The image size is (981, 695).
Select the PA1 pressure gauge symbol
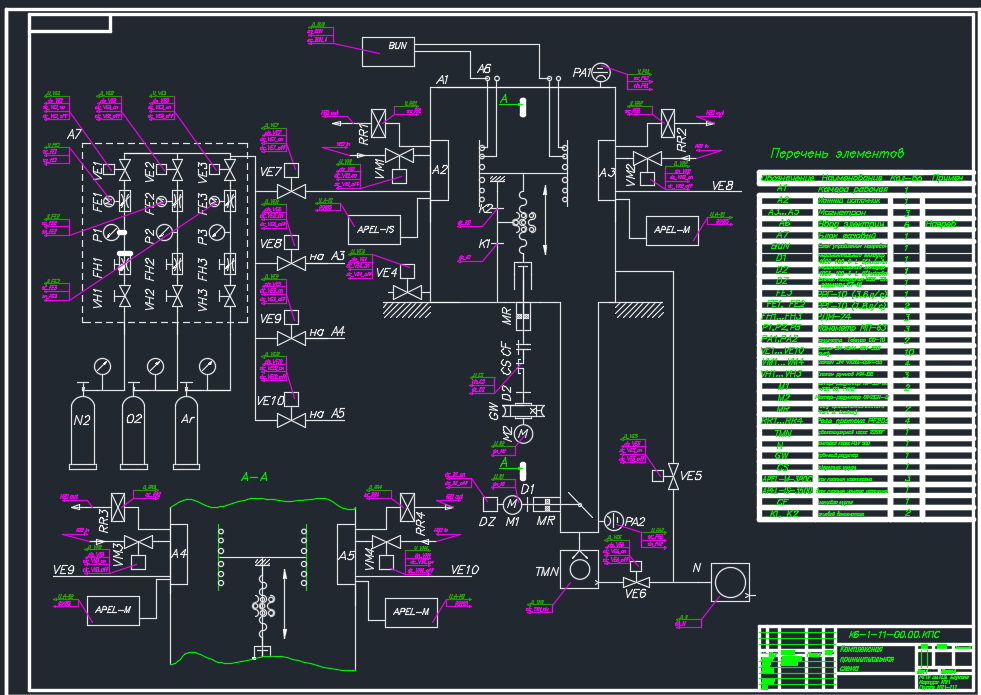coord(601,72)
